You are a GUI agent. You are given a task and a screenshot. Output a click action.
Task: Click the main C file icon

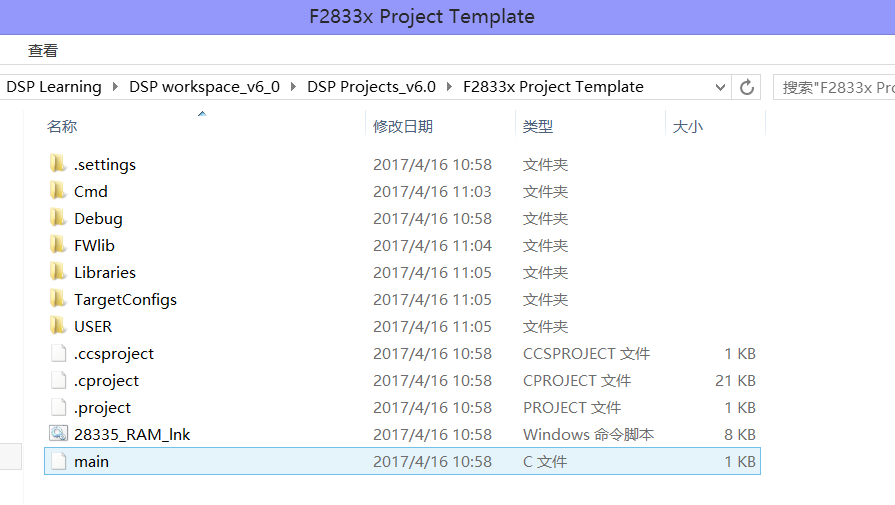58,461
